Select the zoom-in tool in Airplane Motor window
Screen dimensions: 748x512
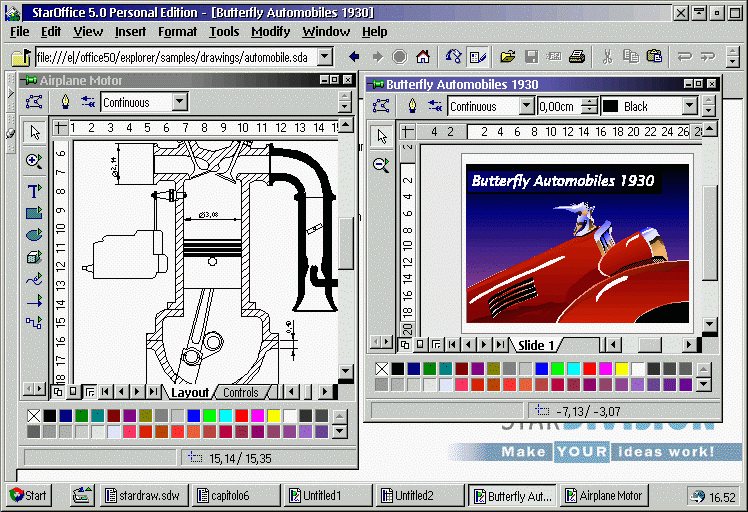[34, 160]
